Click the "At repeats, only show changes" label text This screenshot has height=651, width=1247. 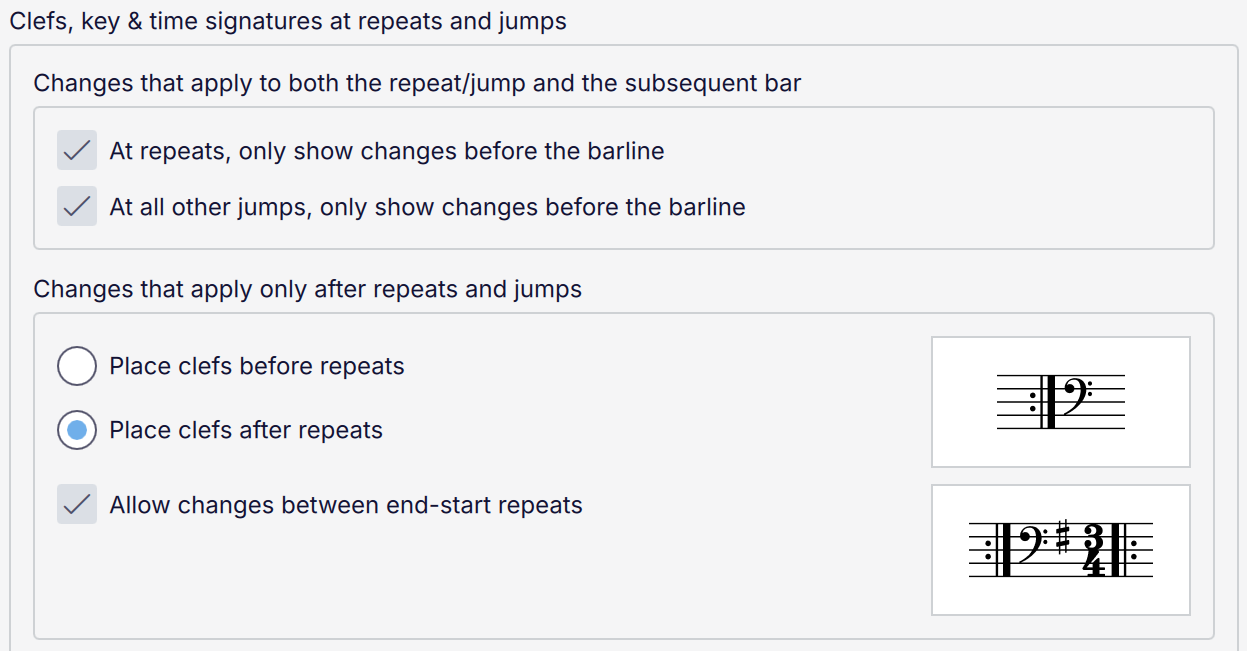click(386, 151)
